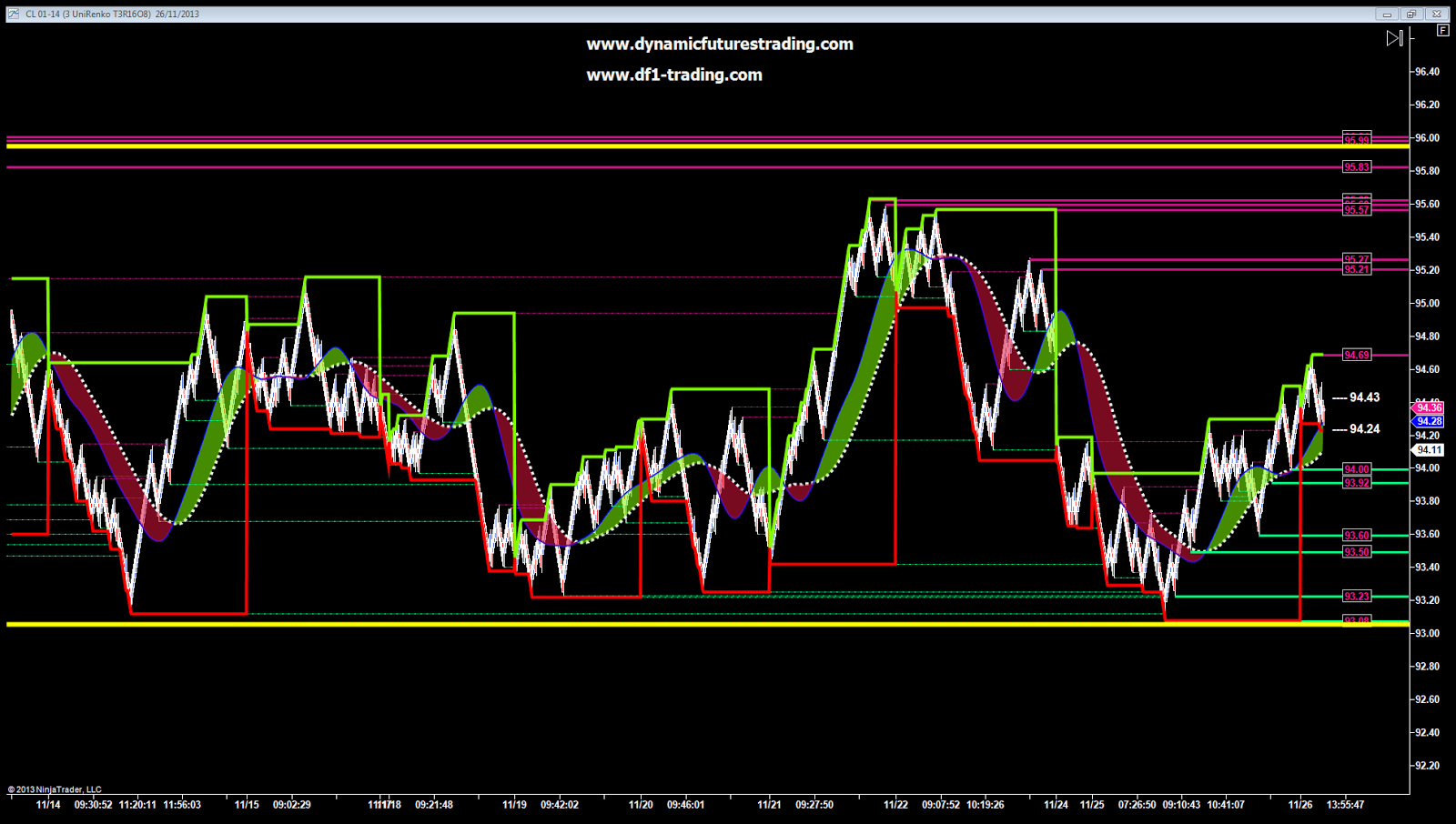
Task: Click the CL 01-14 chart title text
Action: coord(113,14)
